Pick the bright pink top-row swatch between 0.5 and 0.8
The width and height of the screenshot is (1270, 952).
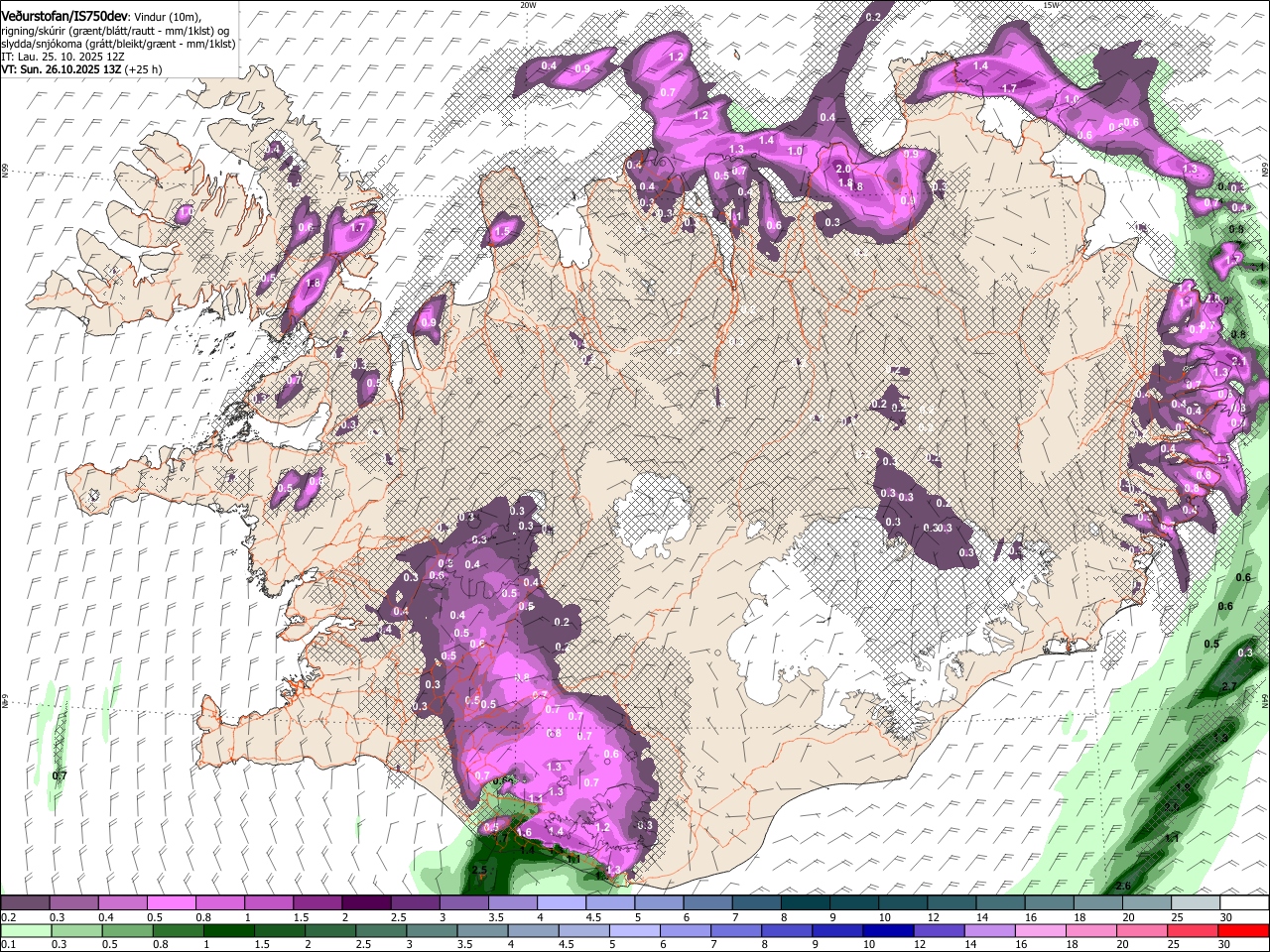pyautogui.click(x=171, y=903)
